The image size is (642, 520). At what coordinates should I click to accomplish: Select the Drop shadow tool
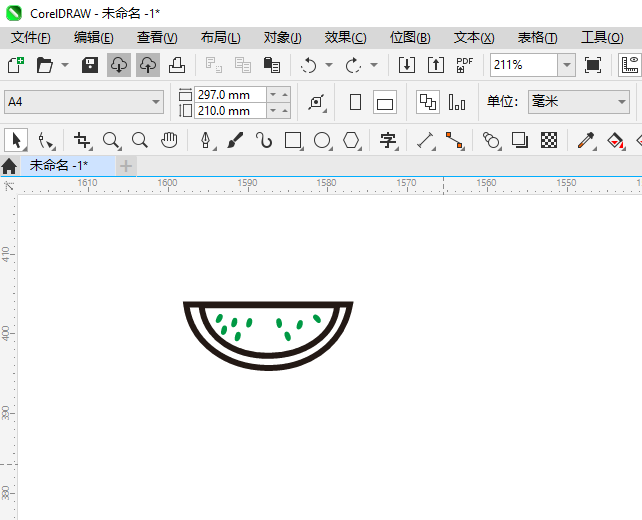pyautogui.click(x=520, y=140)
